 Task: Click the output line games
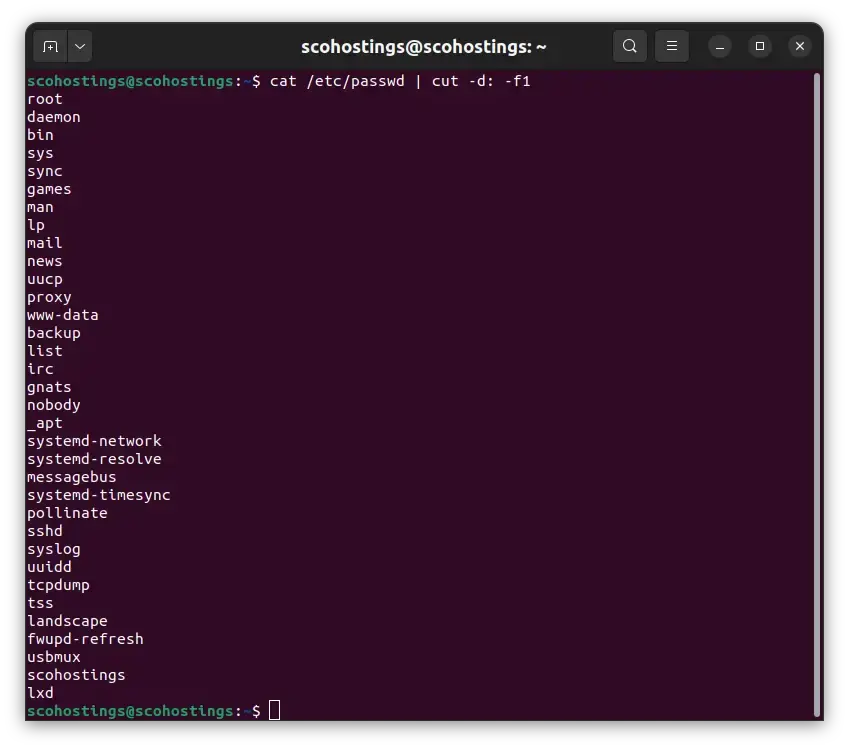tap(49, 189)
